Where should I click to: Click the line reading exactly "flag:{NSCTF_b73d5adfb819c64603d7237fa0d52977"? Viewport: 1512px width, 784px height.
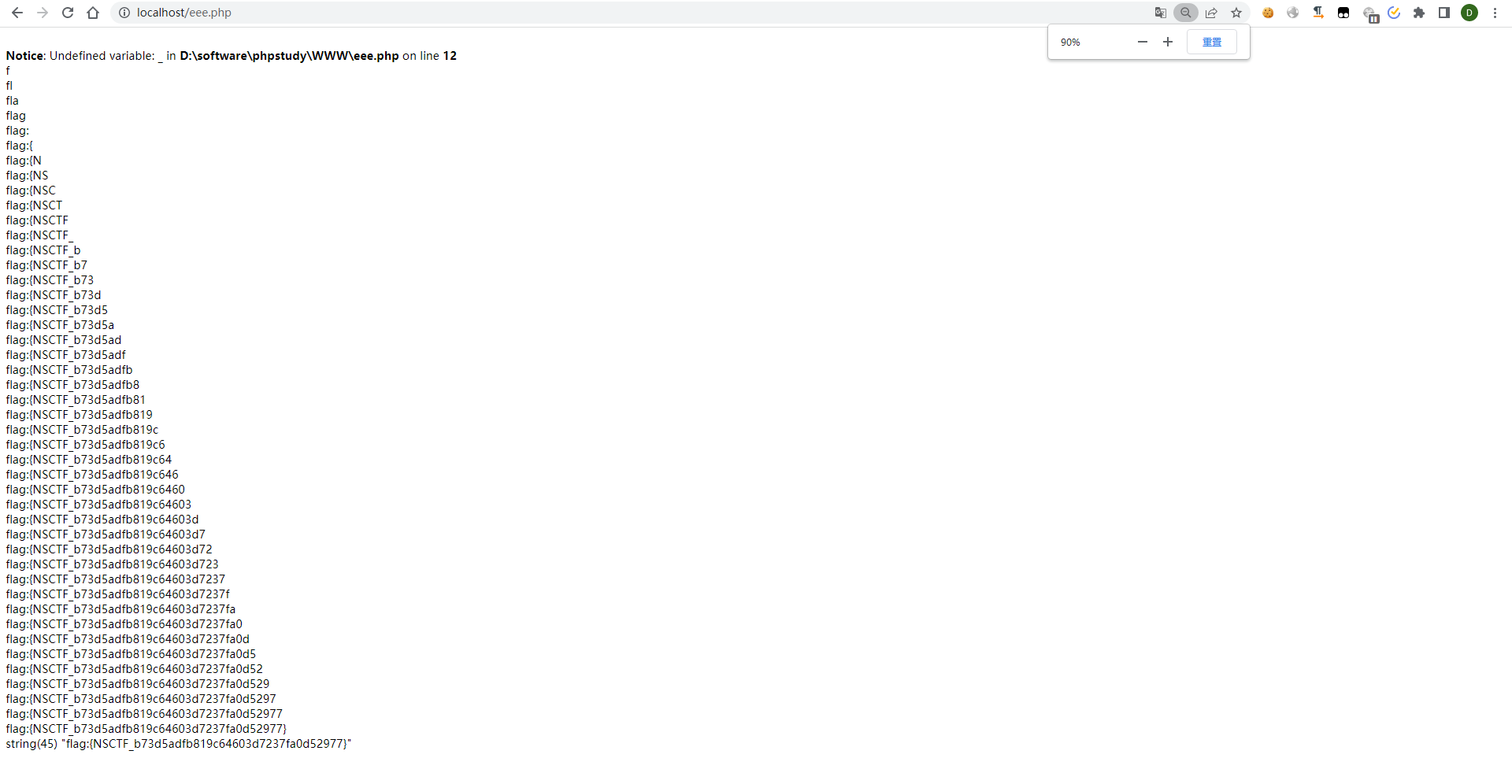click(x=144, y=714)
